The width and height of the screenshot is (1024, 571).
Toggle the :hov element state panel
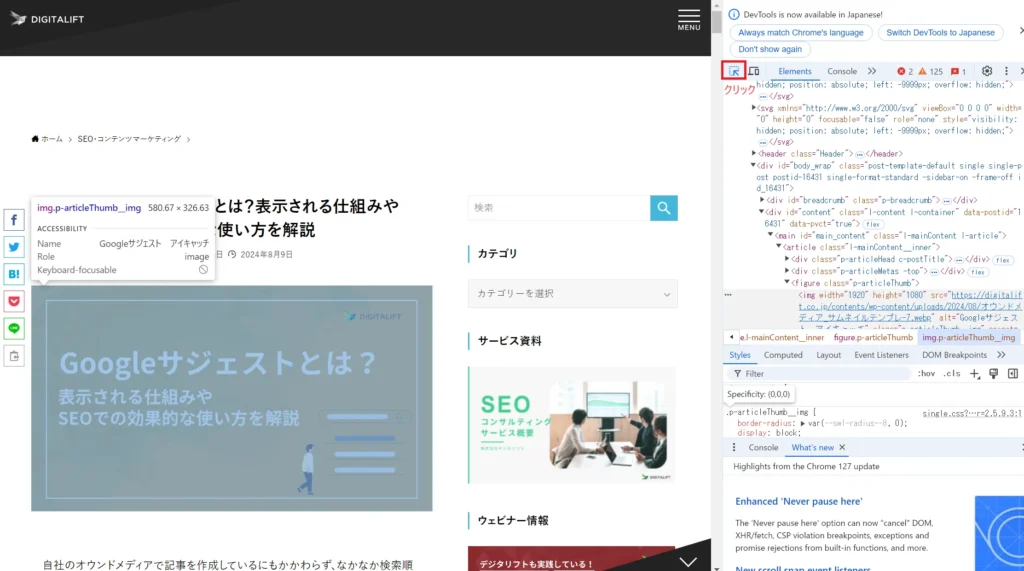tap(926, 374)
